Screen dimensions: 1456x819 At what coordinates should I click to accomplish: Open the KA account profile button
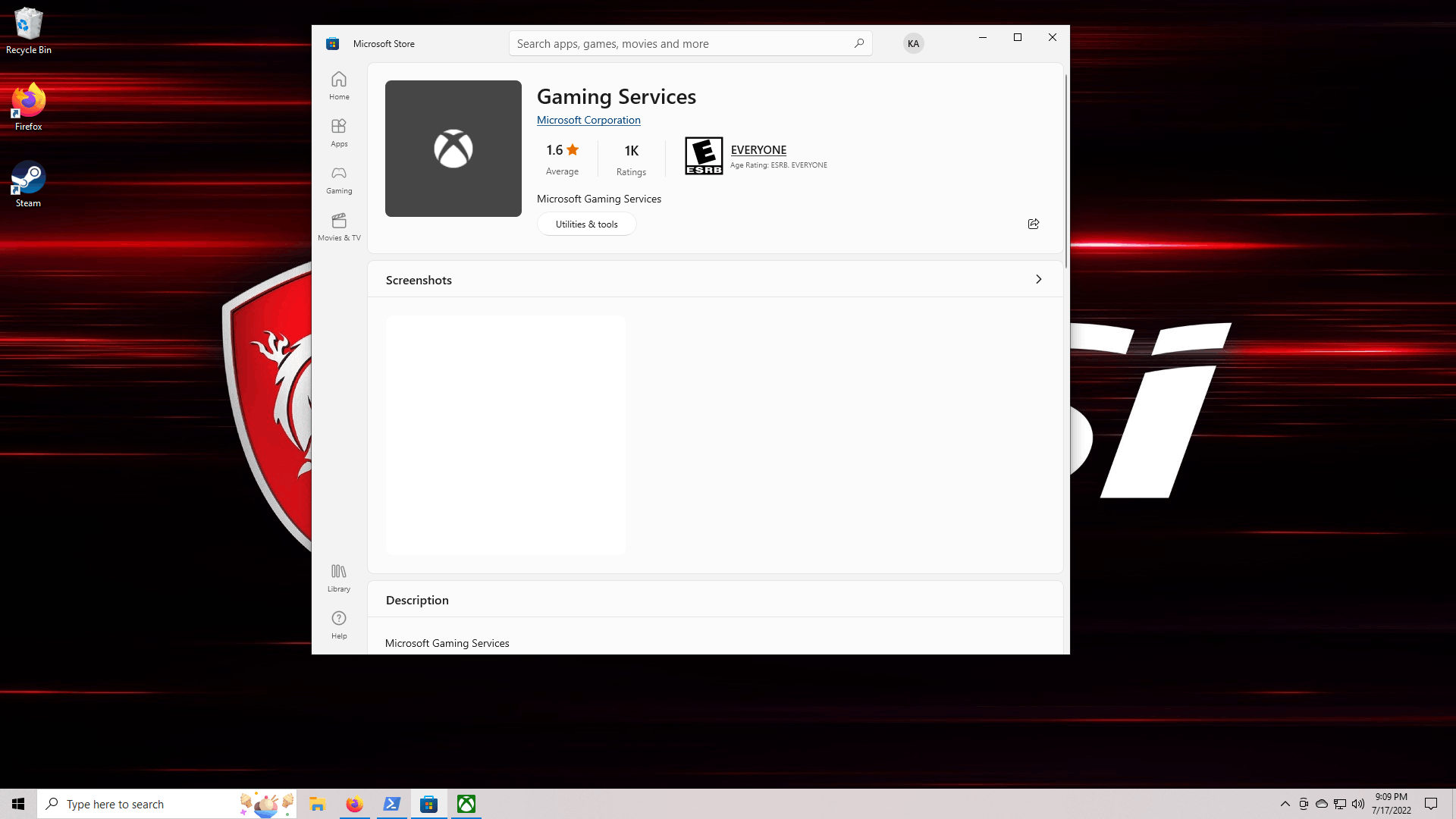(913, 43)
